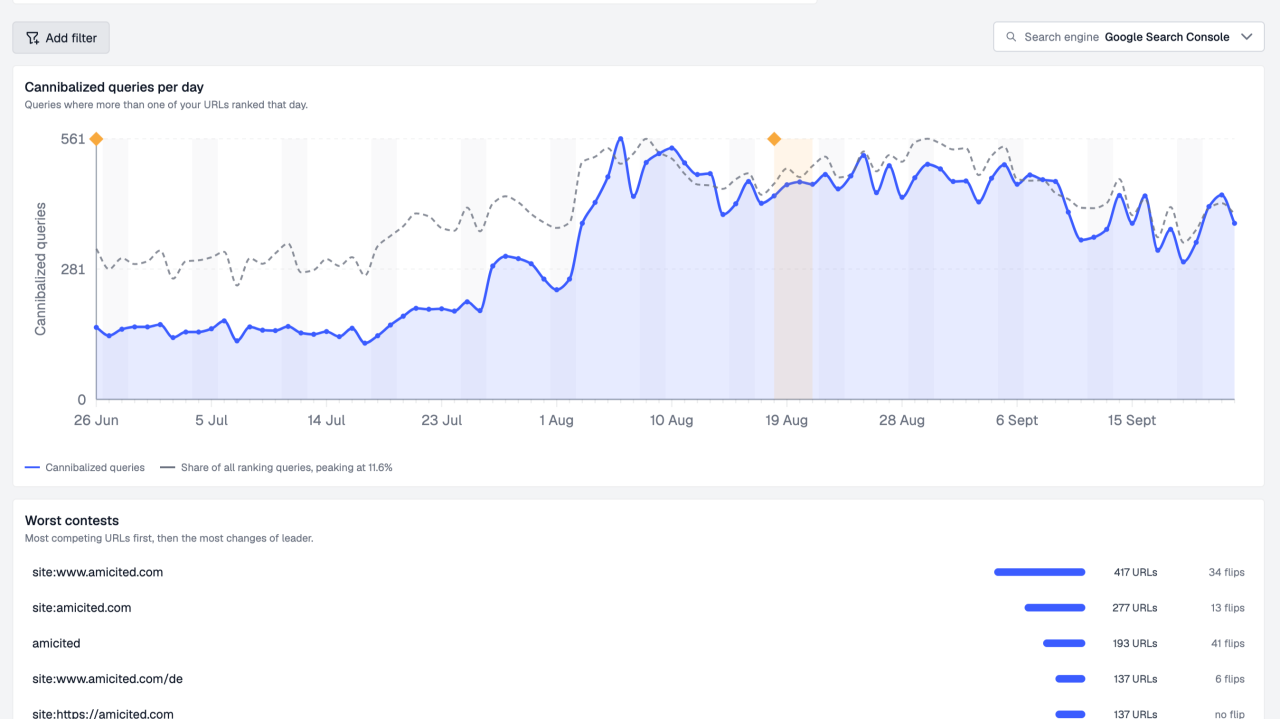1280x719 pixels.
Task: Open the site:www.amicited.com/de row
Action: pos(638,679)
